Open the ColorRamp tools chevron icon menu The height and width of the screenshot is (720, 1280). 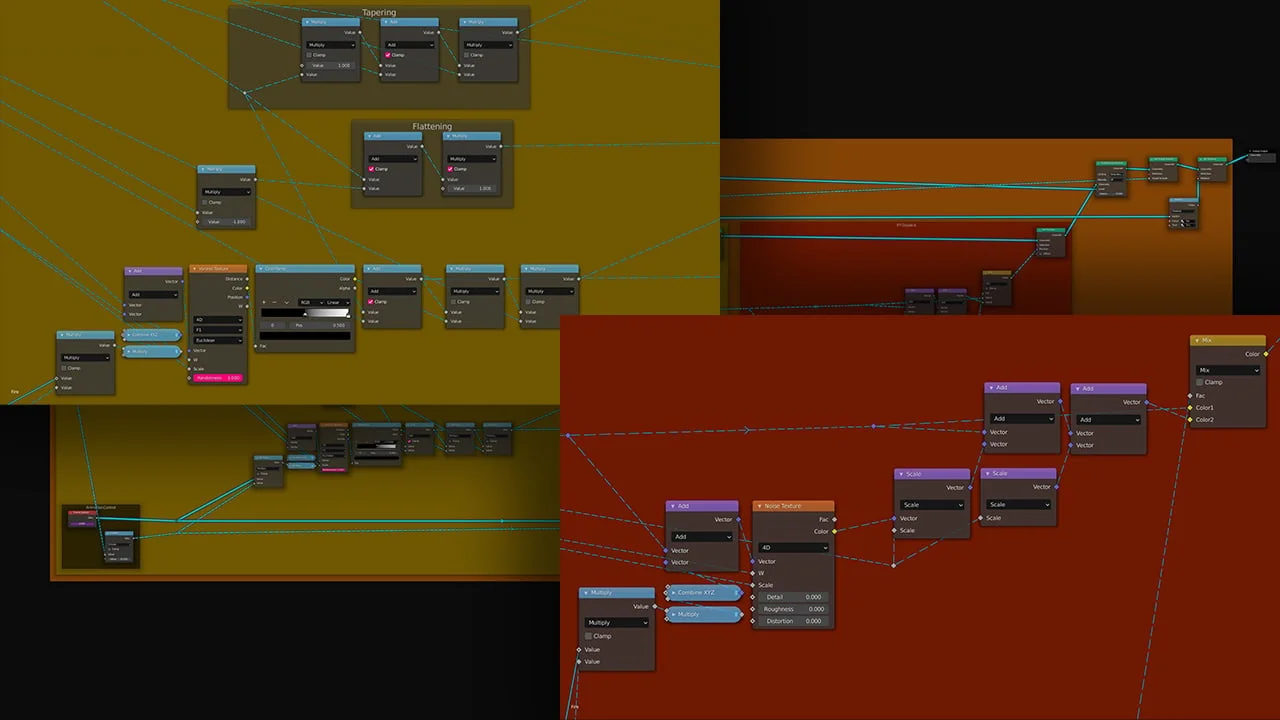coord(287,302)
